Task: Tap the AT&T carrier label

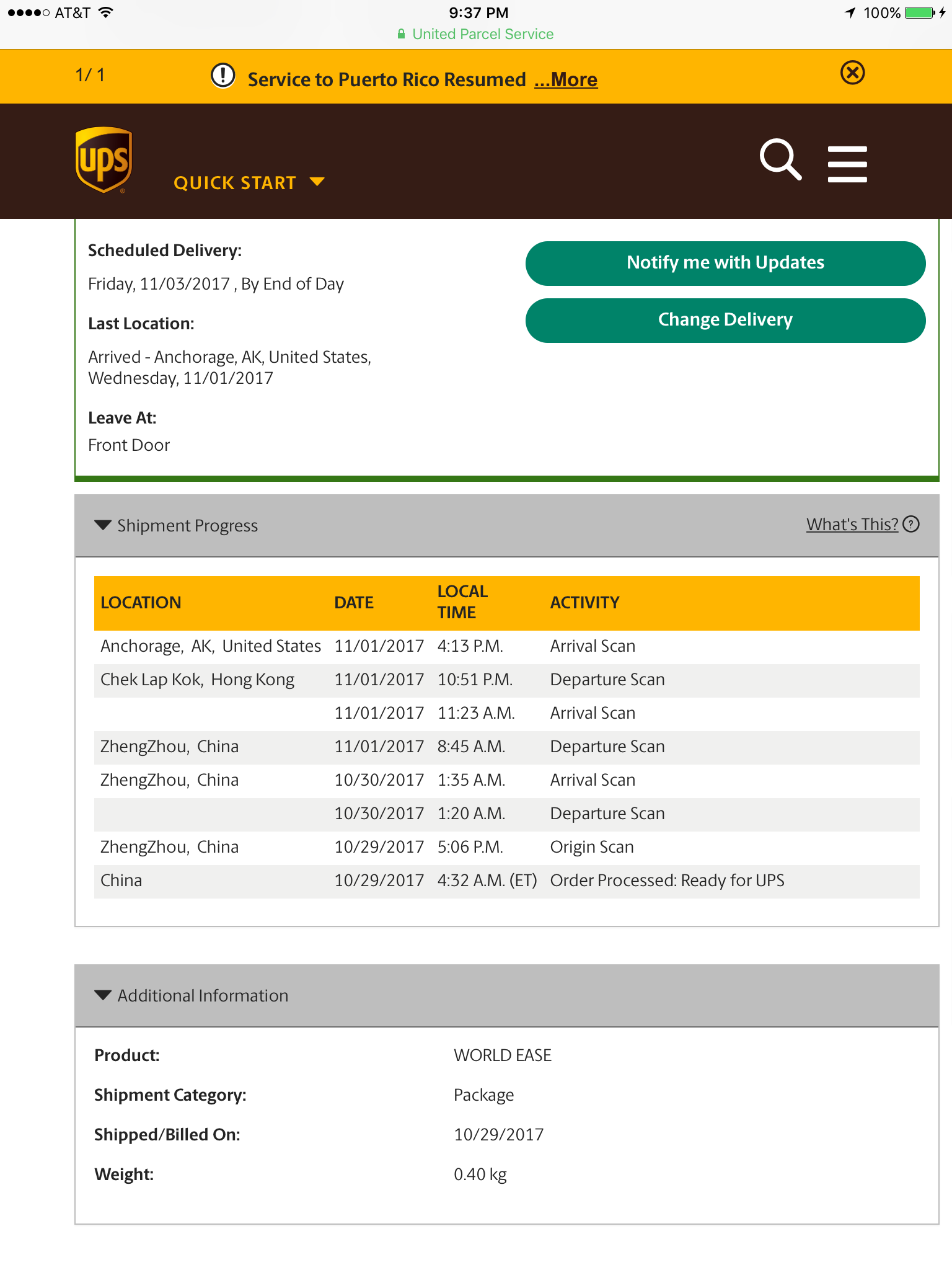Action: (73, 12)
